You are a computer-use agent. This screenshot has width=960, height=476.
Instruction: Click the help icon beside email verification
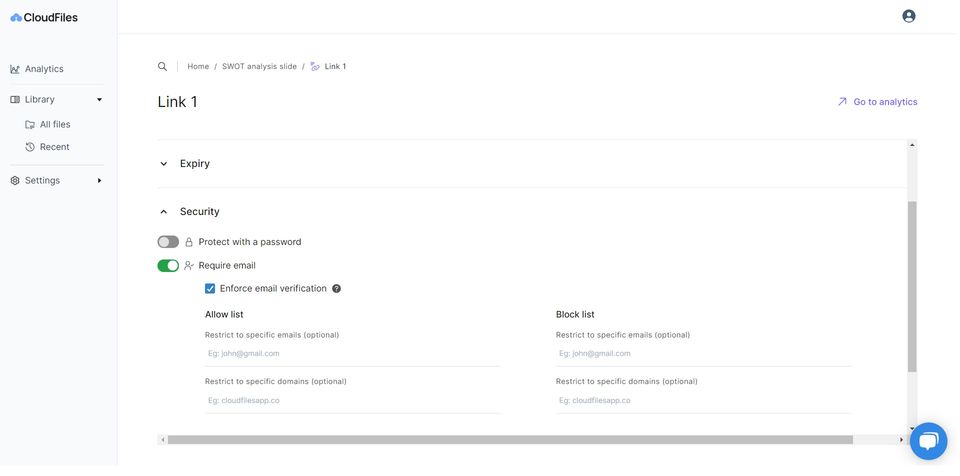tap(336, 289)
